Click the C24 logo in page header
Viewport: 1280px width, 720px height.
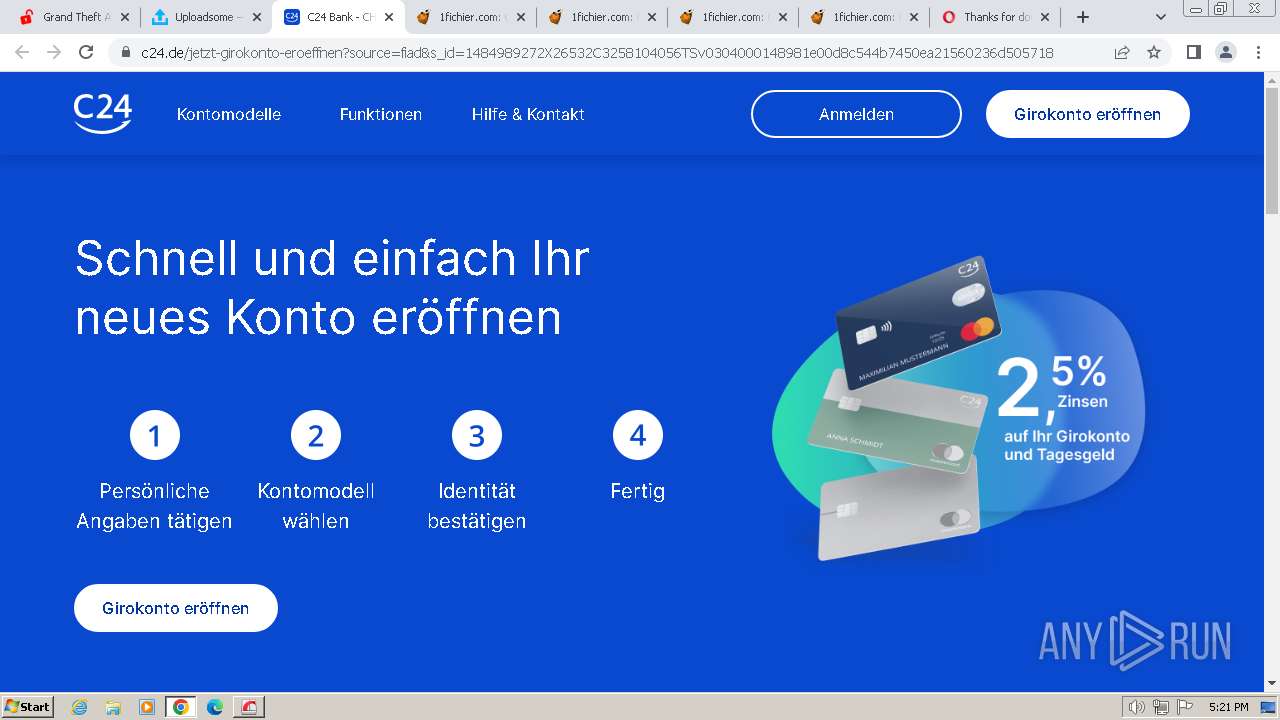(x=103, y=114)
